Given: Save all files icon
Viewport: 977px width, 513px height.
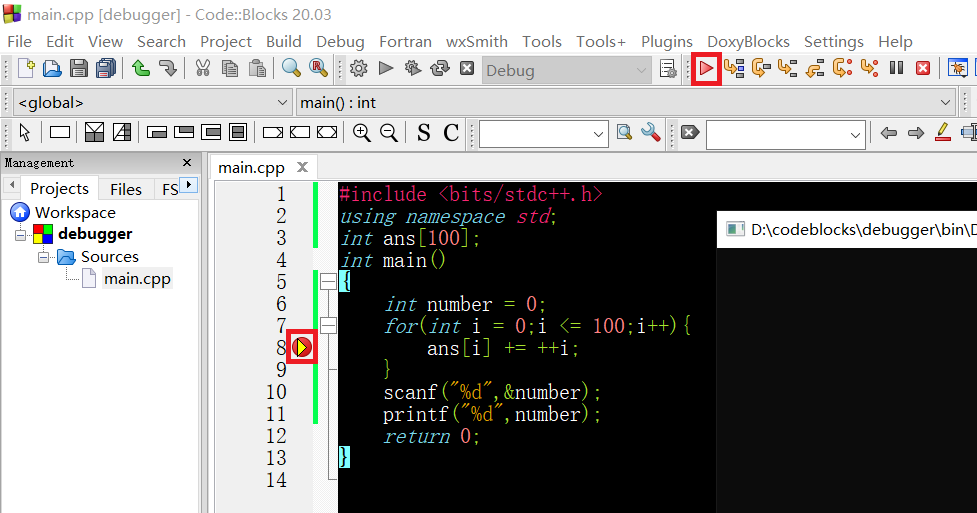Looking at the screenshot, I should point(106,68).
